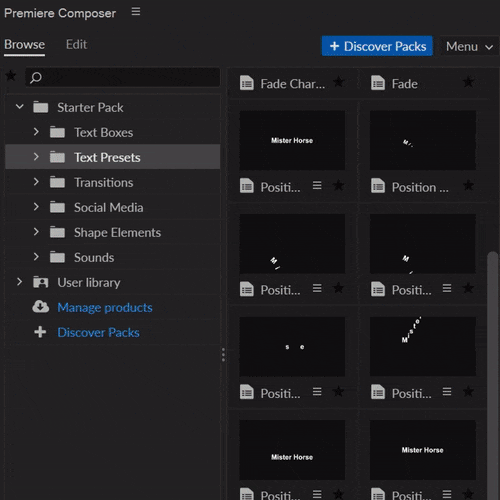Click the User library folder icon
The height and width of the screenshot is (500, 500).
[x=41, y=282]
